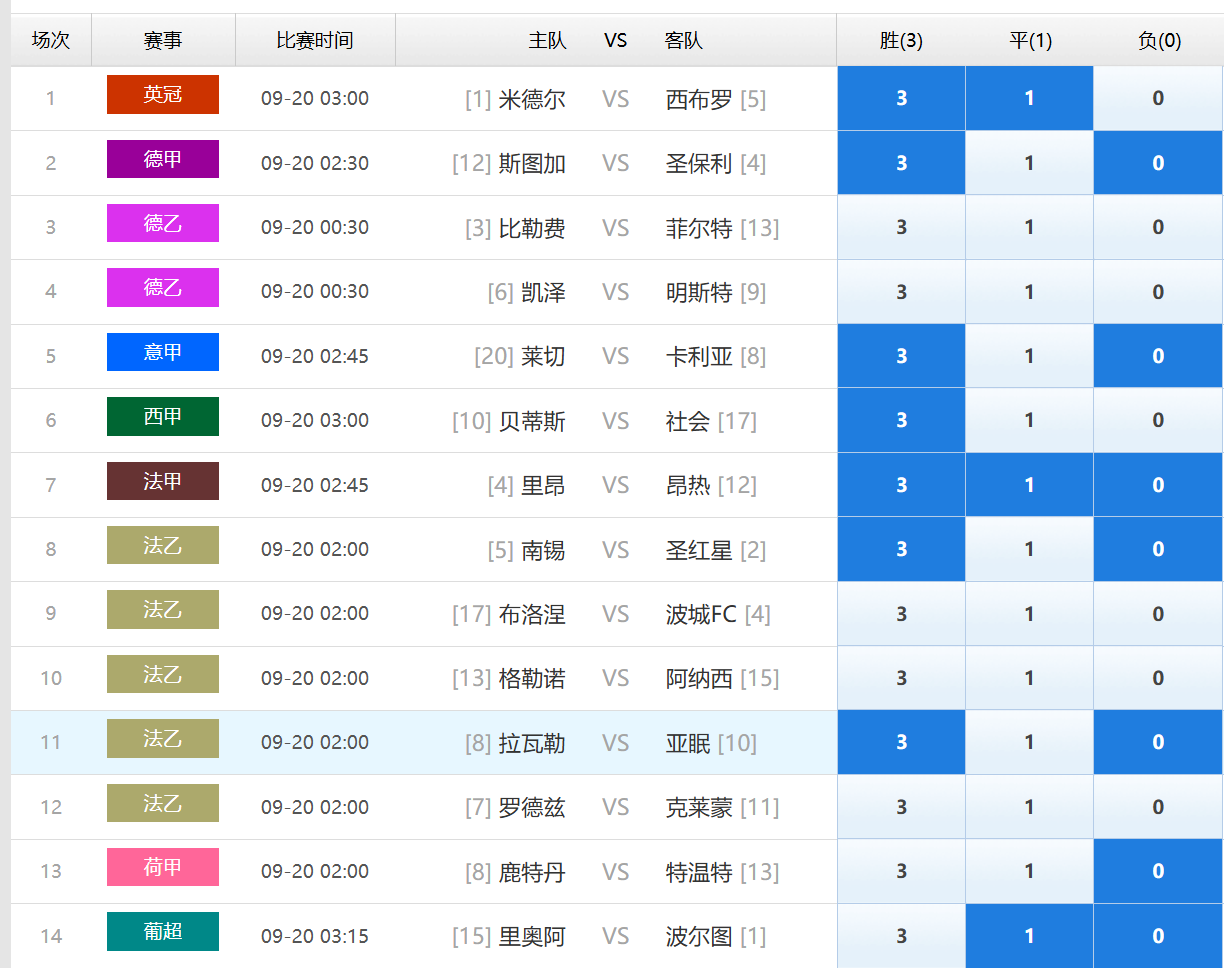Image resolution: width=1224 pixels, height=968 pixels.
Task: Toggle win (3) for 比勒费 vs 菲尔特
Action: pyautogui.click(x=901, y=227)
